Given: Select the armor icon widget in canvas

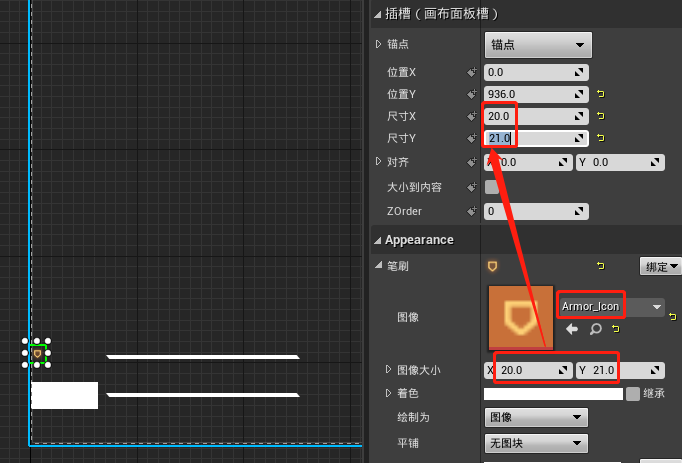Looking at the screenshot, I should point(37,354).
